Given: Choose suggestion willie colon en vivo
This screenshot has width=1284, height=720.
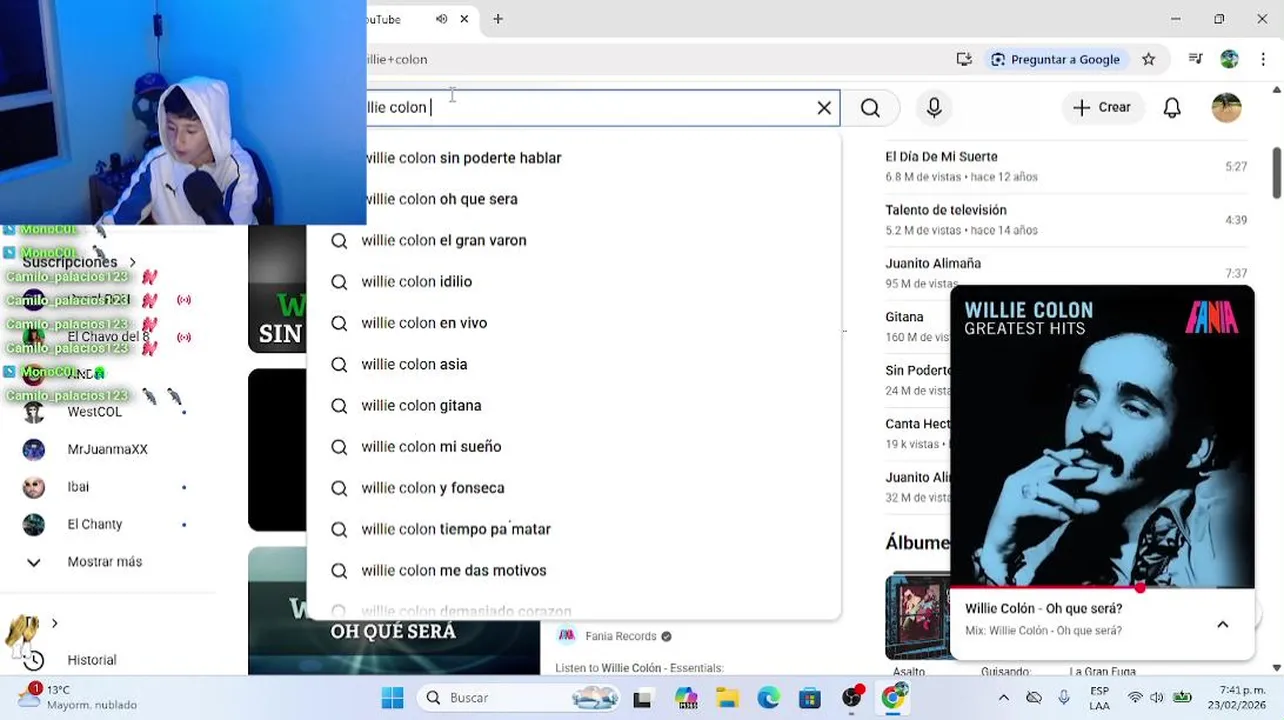Looking at the screenshot, I should pyautogui.click(x=573, y=323).
